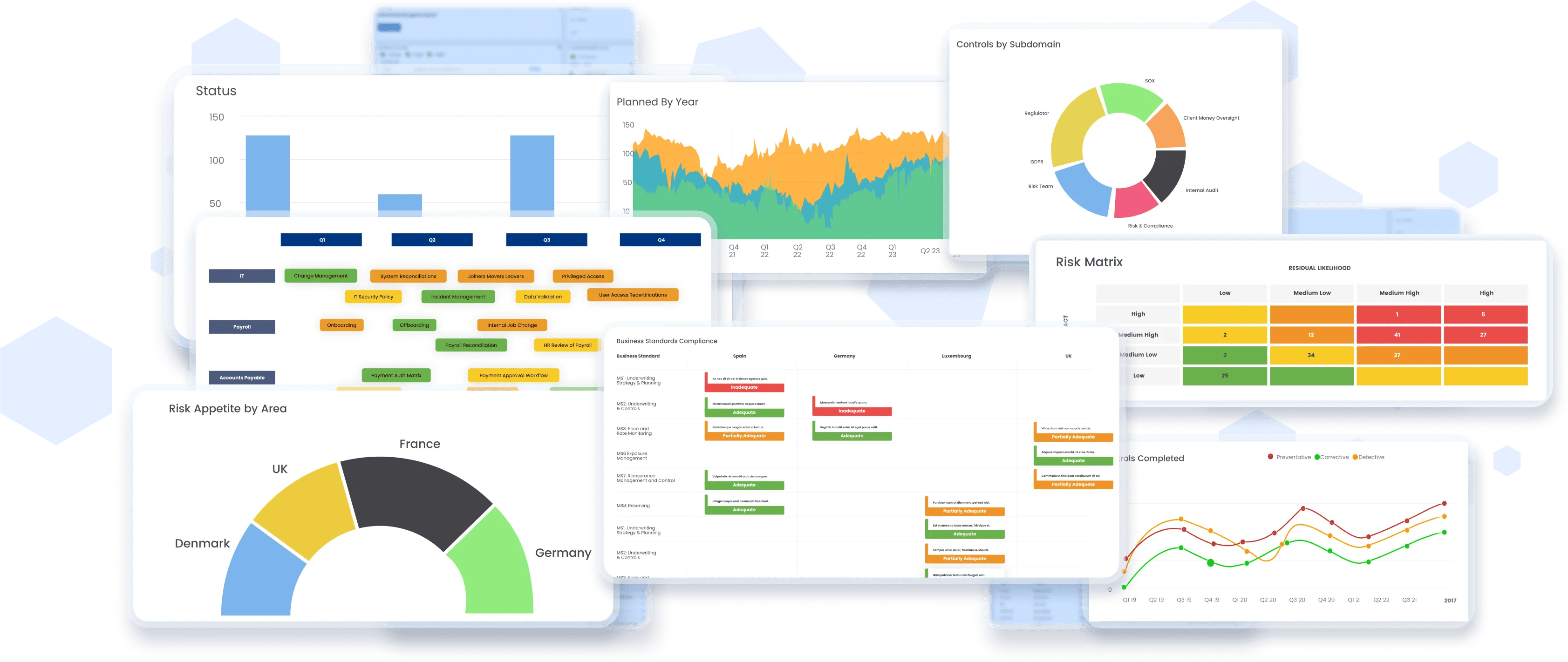
Task: Open the Change Management tag
Action: (320, 276)
